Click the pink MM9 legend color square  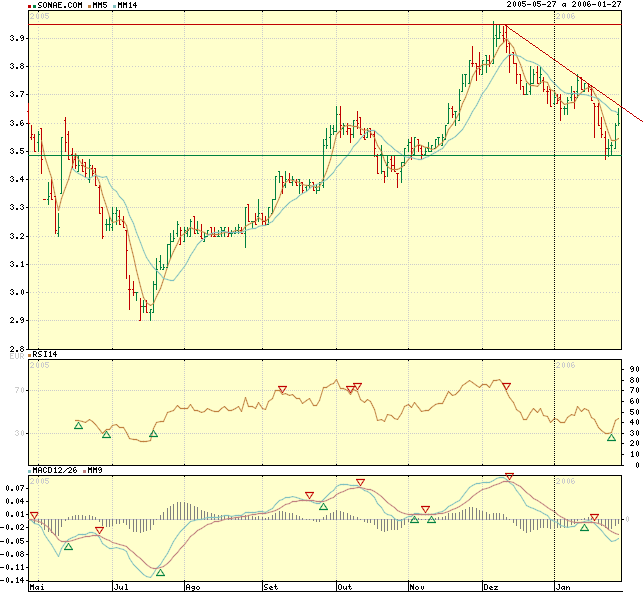[x=84, y=471]
